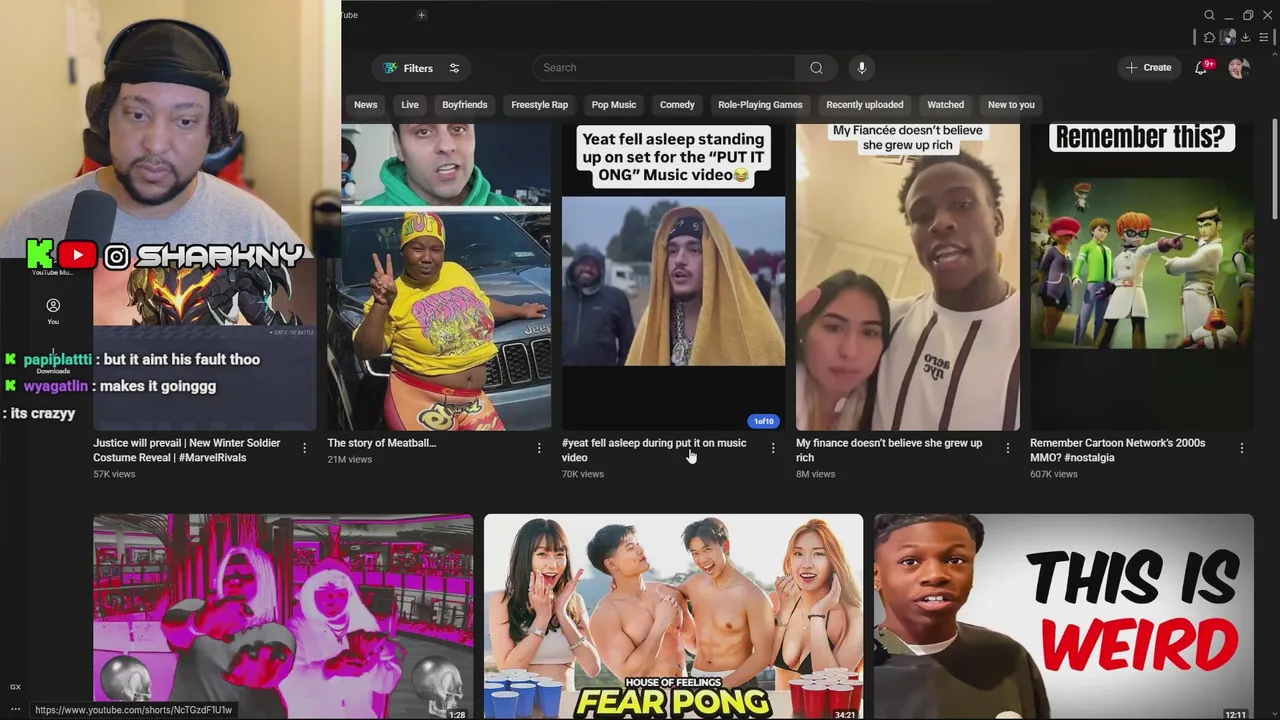Viewport: 1280px width, 720px height.
Task: Click the search magnifier button beside the search box
Action: (x=816, y=68)
